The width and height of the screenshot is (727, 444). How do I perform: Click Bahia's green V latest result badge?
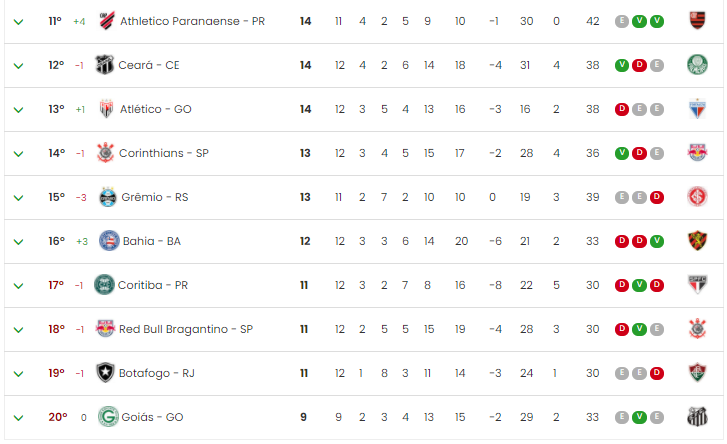(657, 241)
